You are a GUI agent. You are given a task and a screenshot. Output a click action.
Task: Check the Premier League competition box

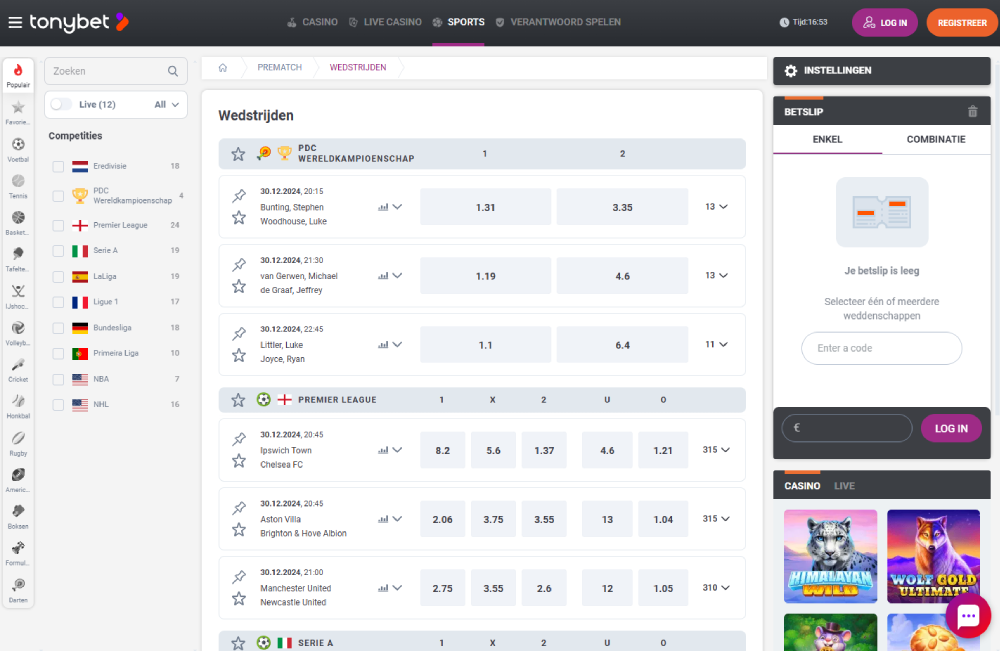click(x=58, y=225)
